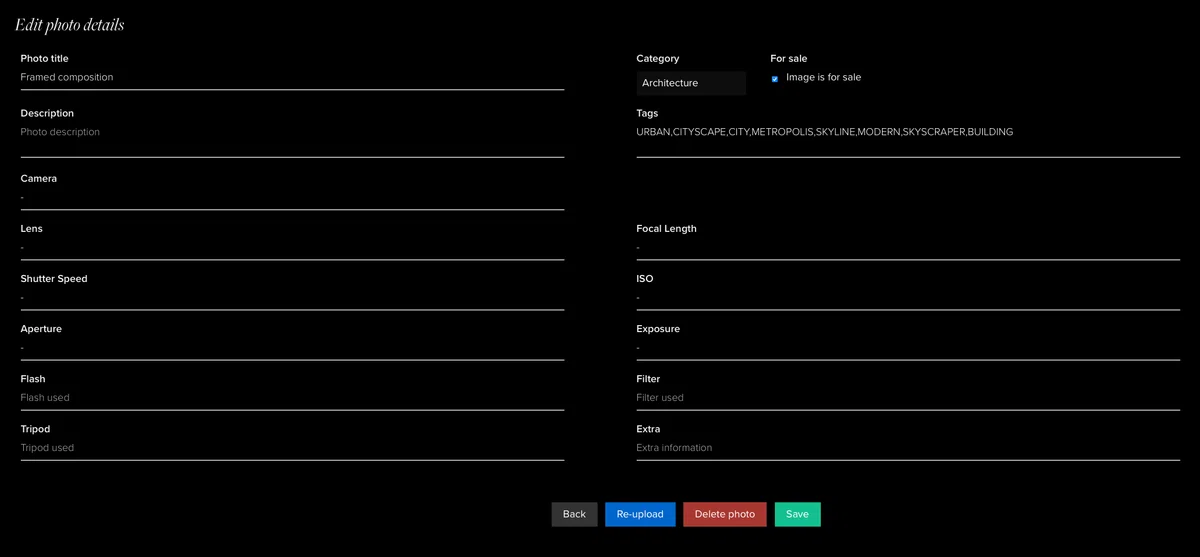The width and height of the screenshot is (1200, 557).
Task: Click the Exposure input field
Action: (908, 348)
